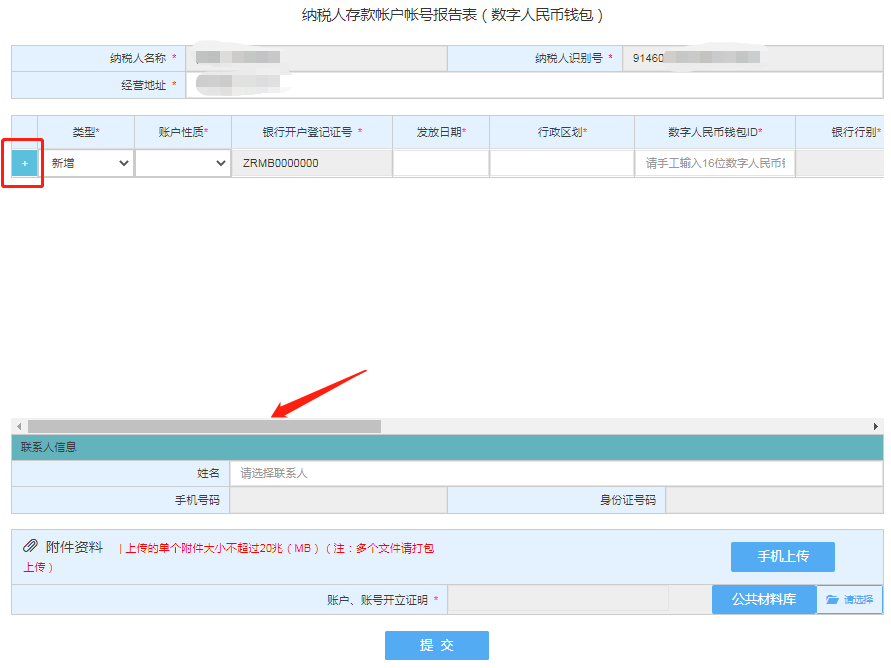The height and width of the screenshot is (668, 891).
Task: Expand the 账户性质 dropdown
Action: click(x=183, y=163)
